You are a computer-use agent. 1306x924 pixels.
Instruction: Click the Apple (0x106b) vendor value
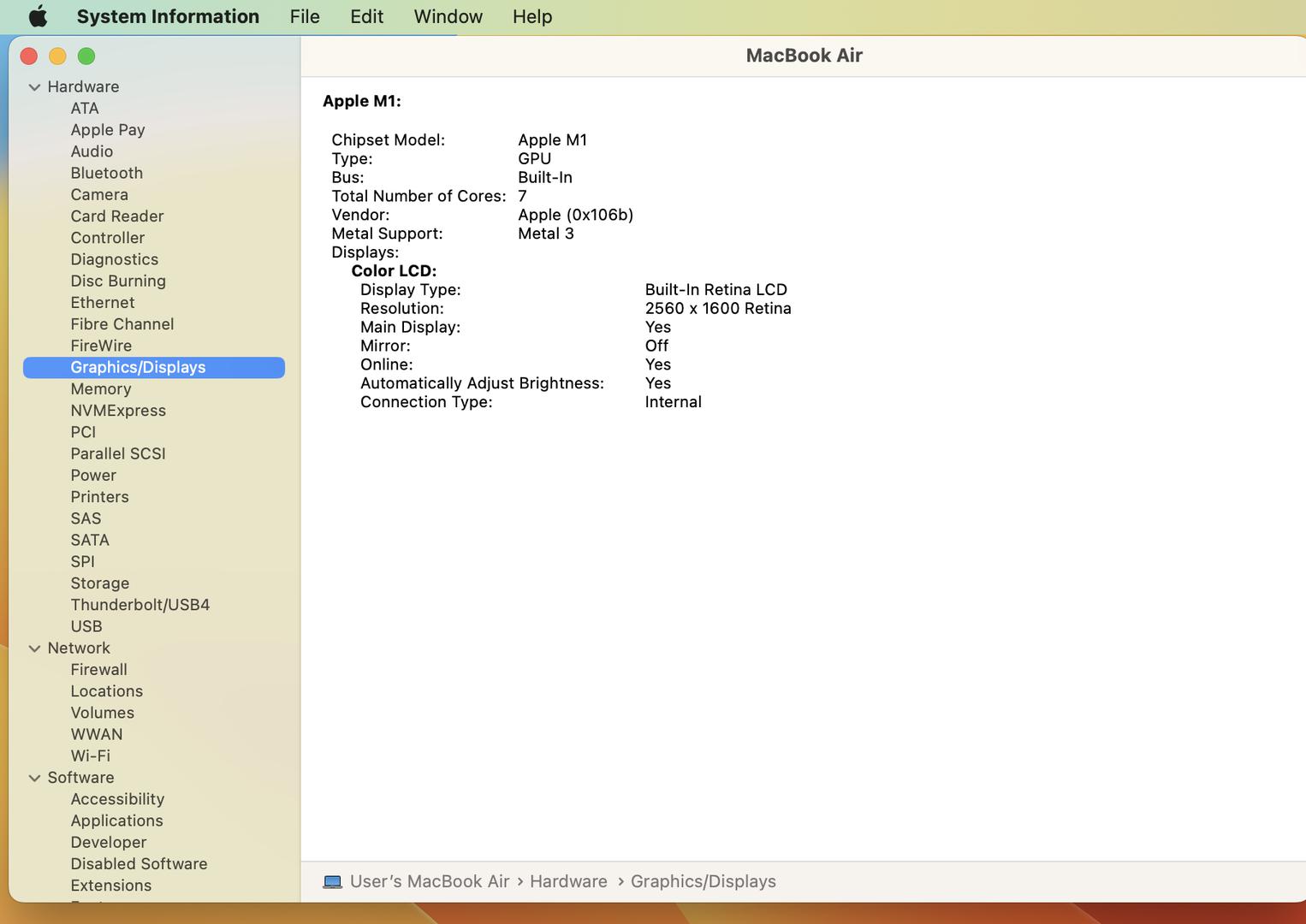pyautogui.click(x=576, y=215)
